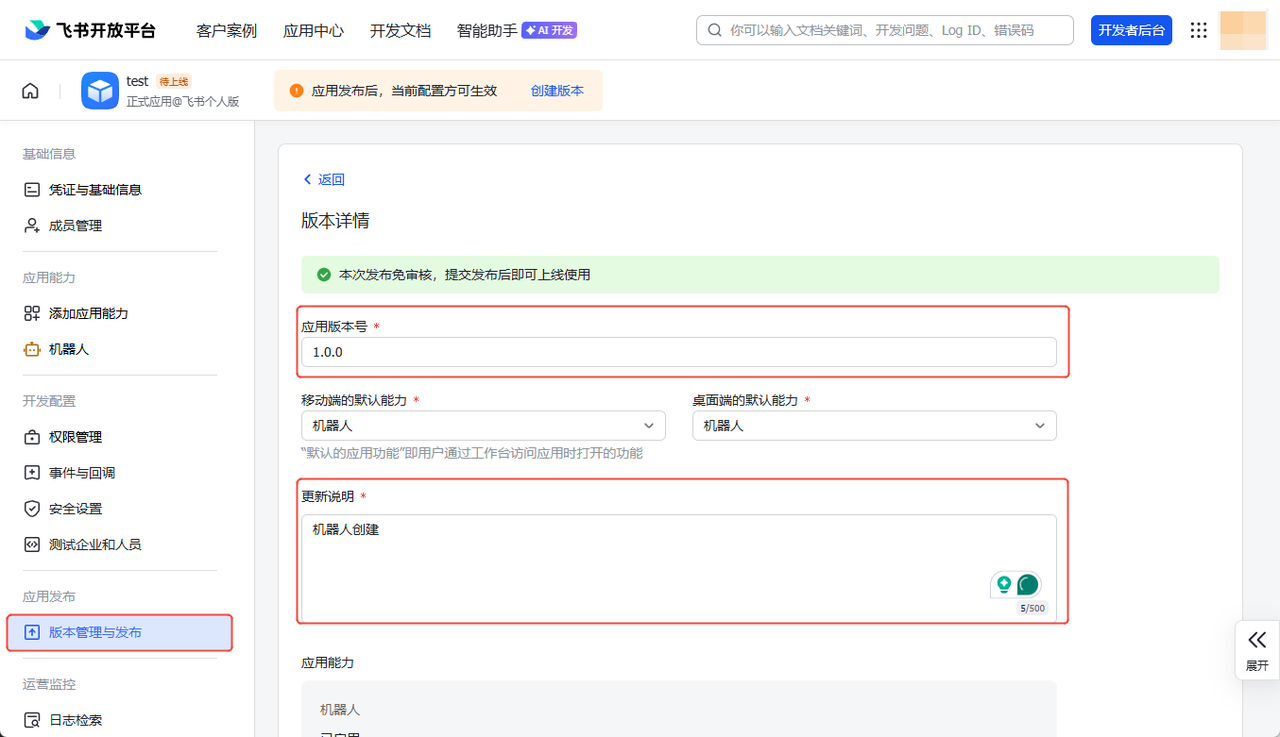Click the test app cube icon
The height and width of the screenshot is (737, 1280).
point(100,91)
